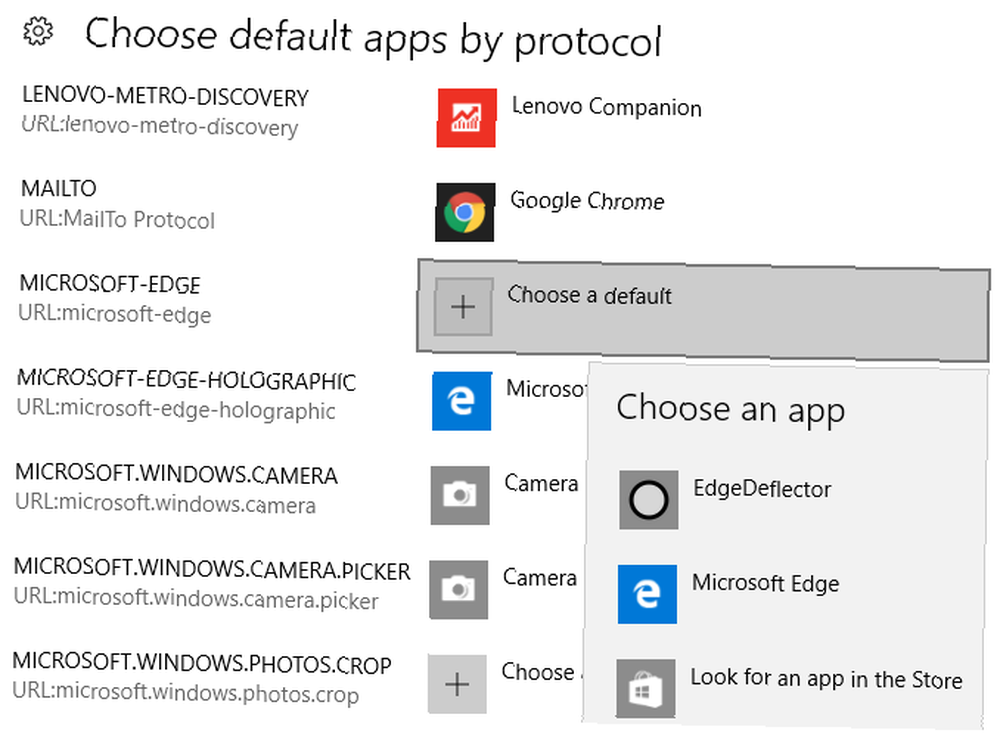Click the Google Chrome icon for MAILTO
This screenshot has width=1000, height=733.
pos(465,212)
